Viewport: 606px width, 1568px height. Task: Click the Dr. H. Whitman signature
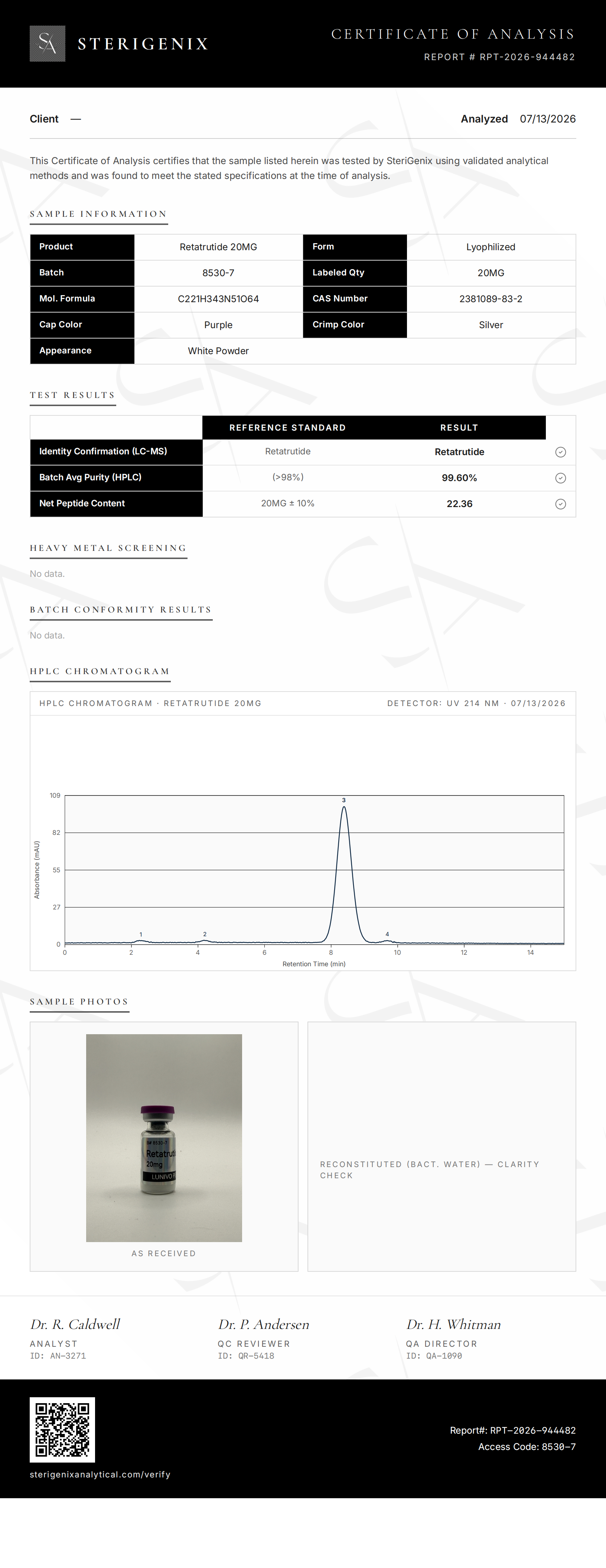pyautogui.click(x=454, y=1324)
